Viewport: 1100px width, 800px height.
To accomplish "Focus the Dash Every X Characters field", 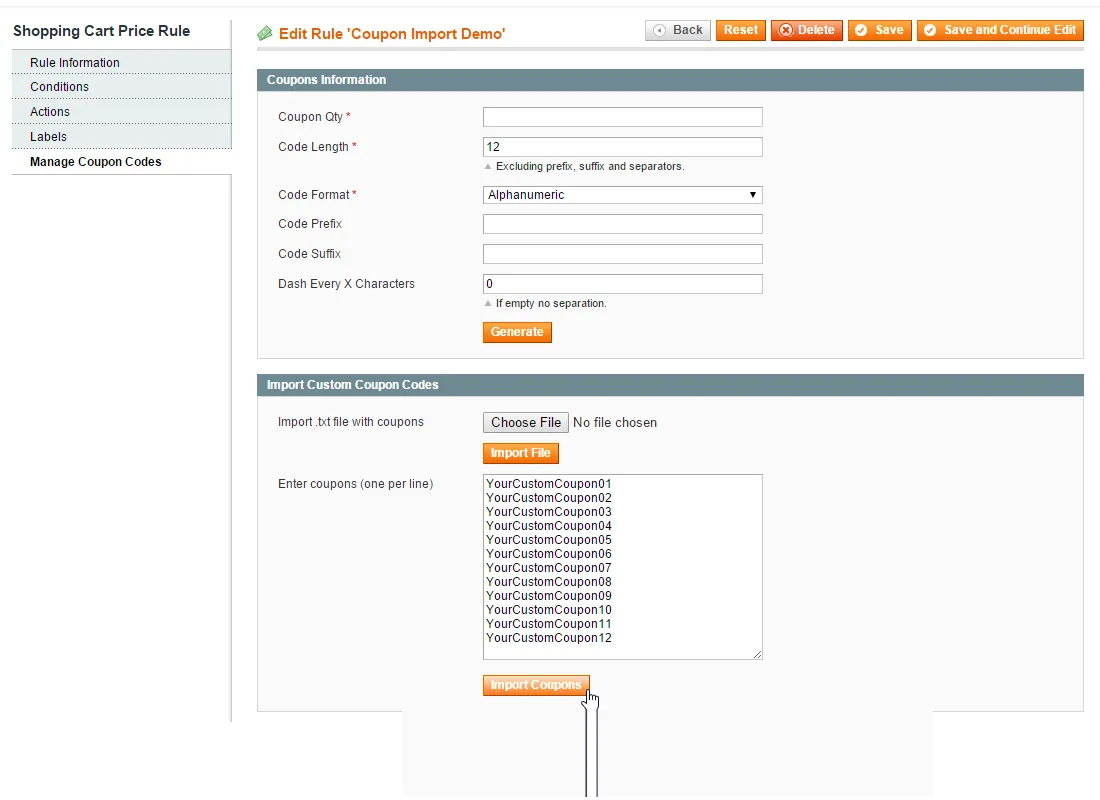I will point(622,284).
